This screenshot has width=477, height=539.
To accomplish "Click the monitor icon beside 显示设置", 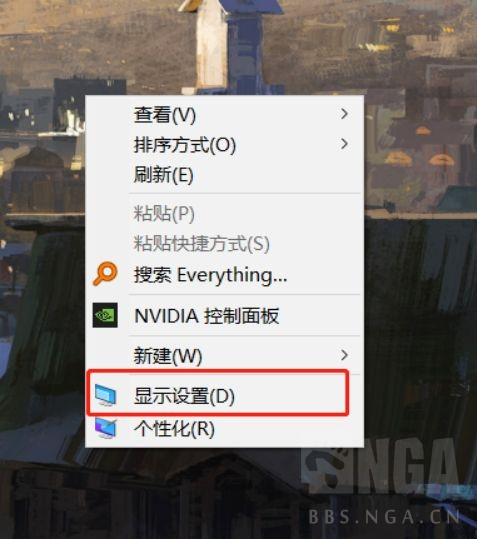I will [x=106, y=395].
